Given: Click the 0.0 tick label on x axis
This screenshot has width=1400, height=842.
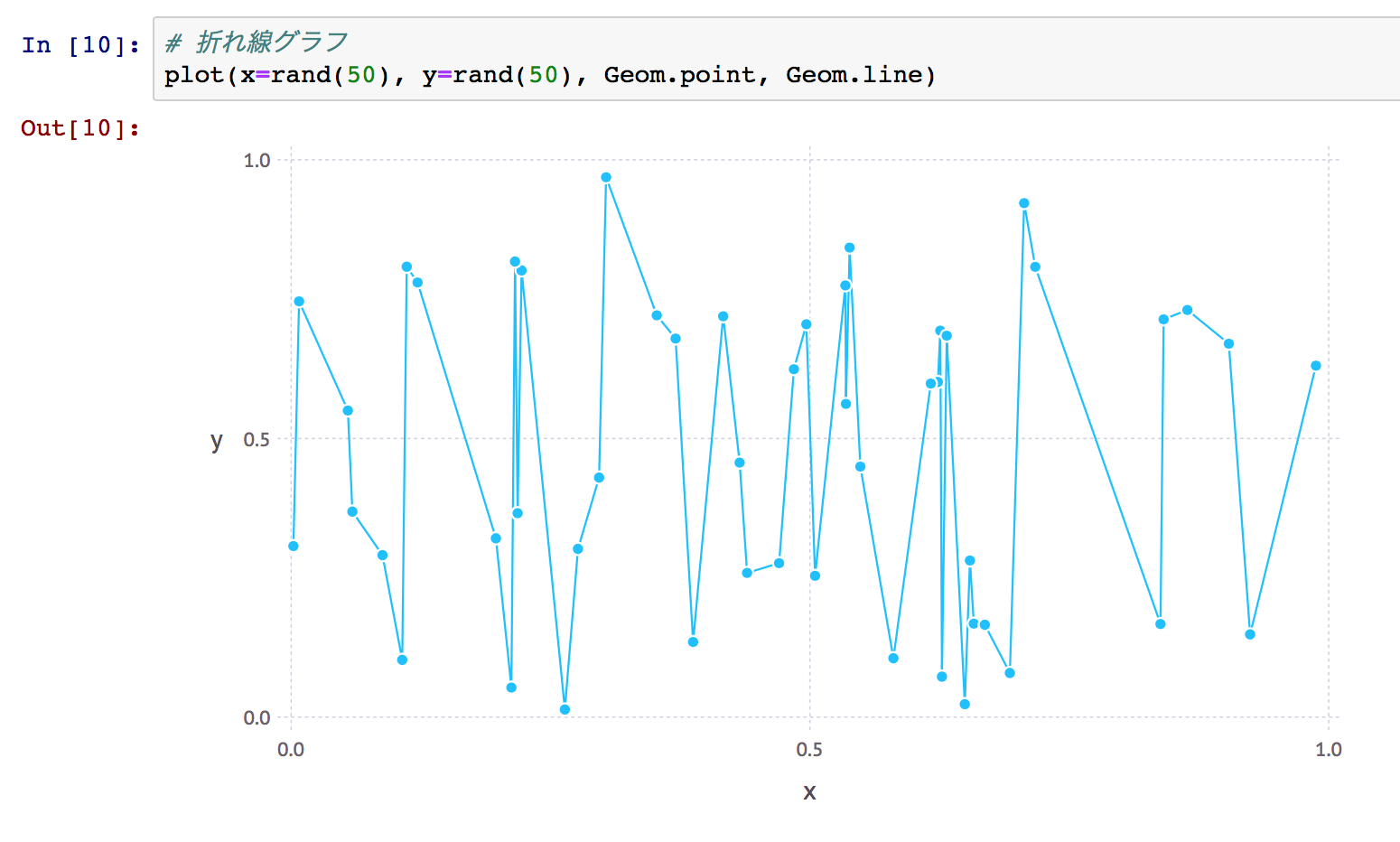Looking at the screenshot, I should (291, 749).
